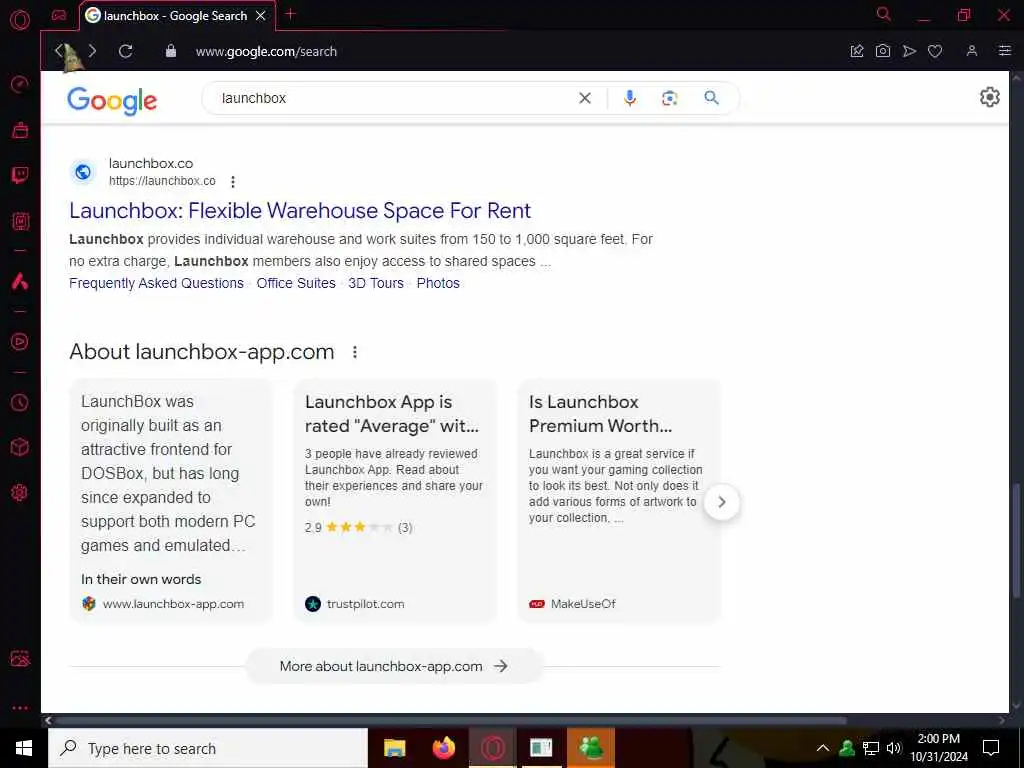Click the horizontal scrollbar left arrow
The width and height of the screenshot is (1024, 768).
(x=47, y=720)
